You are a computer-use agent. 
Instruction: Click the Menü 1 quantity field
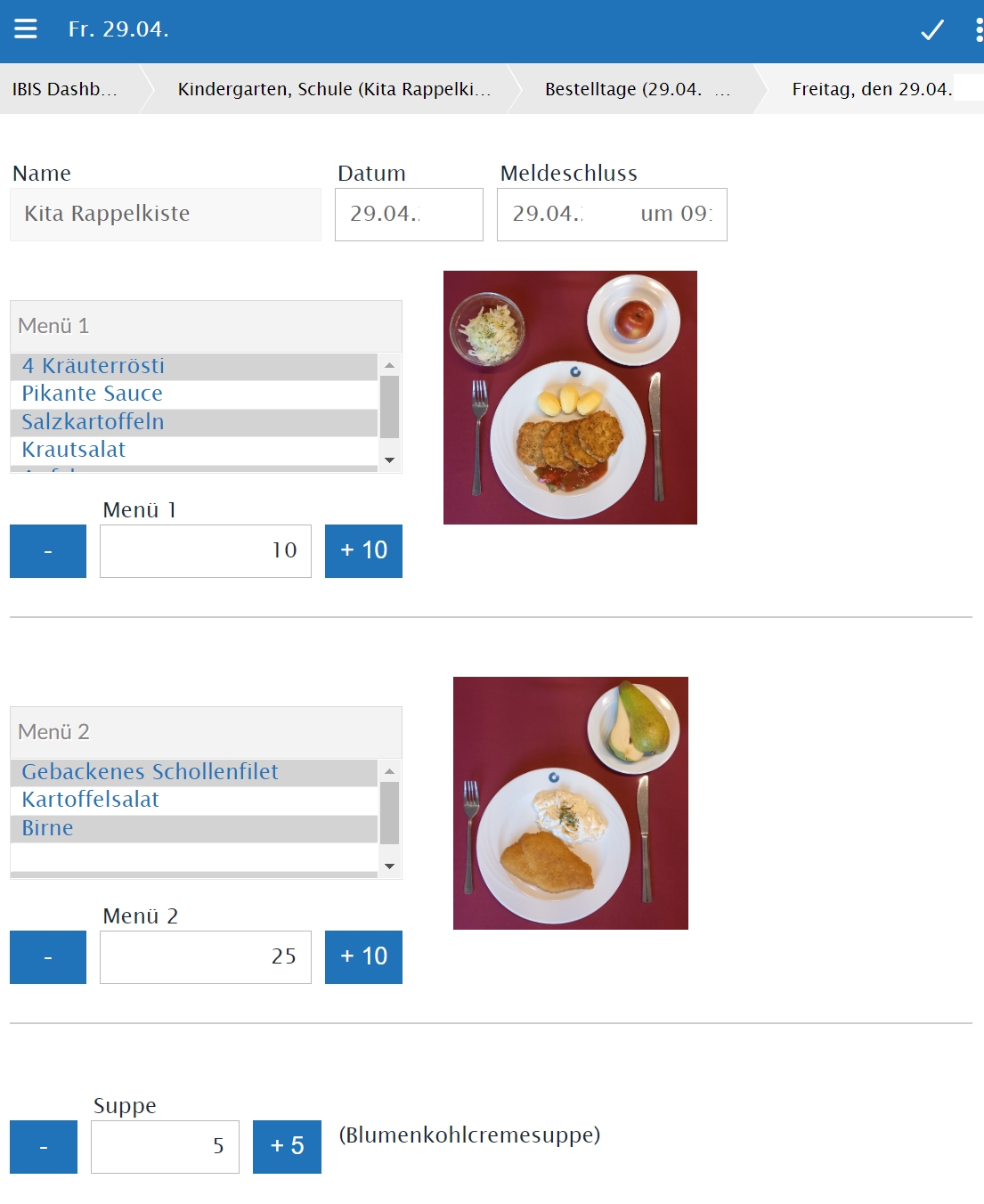click(x=206, y=551)
